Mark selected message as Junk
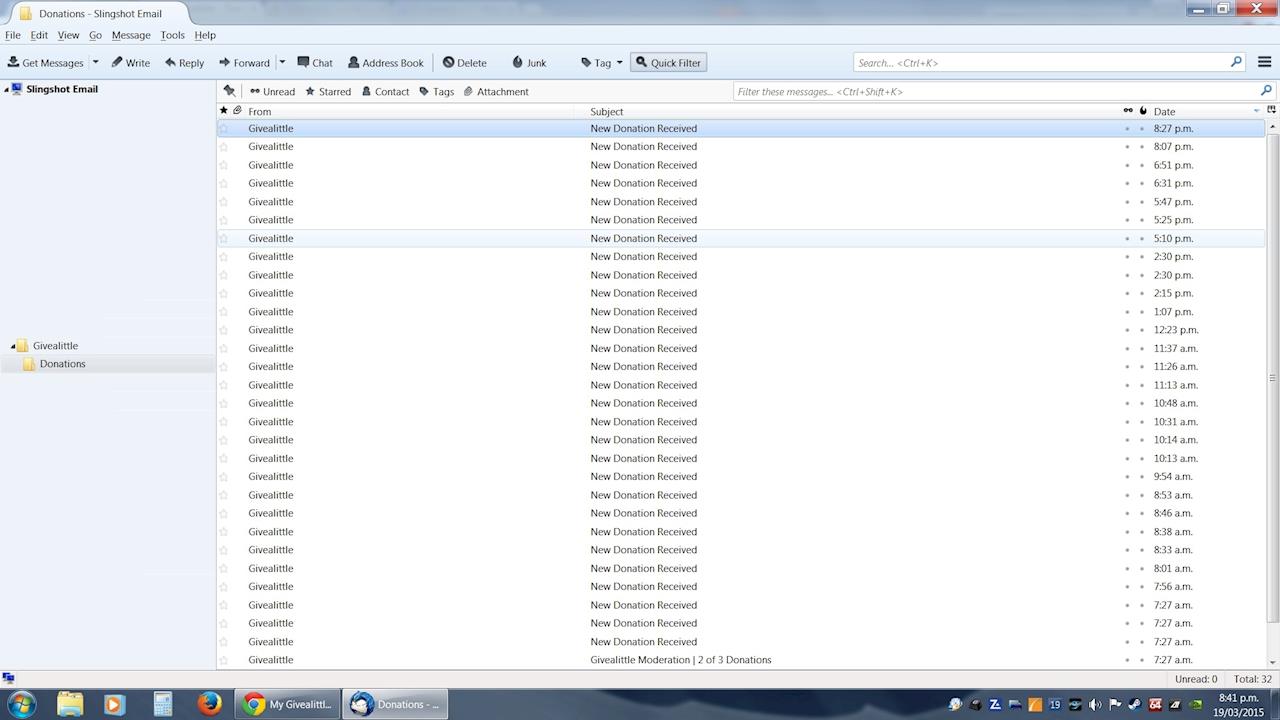Screen dimensions: 1280x720 [x=528, y=62]
